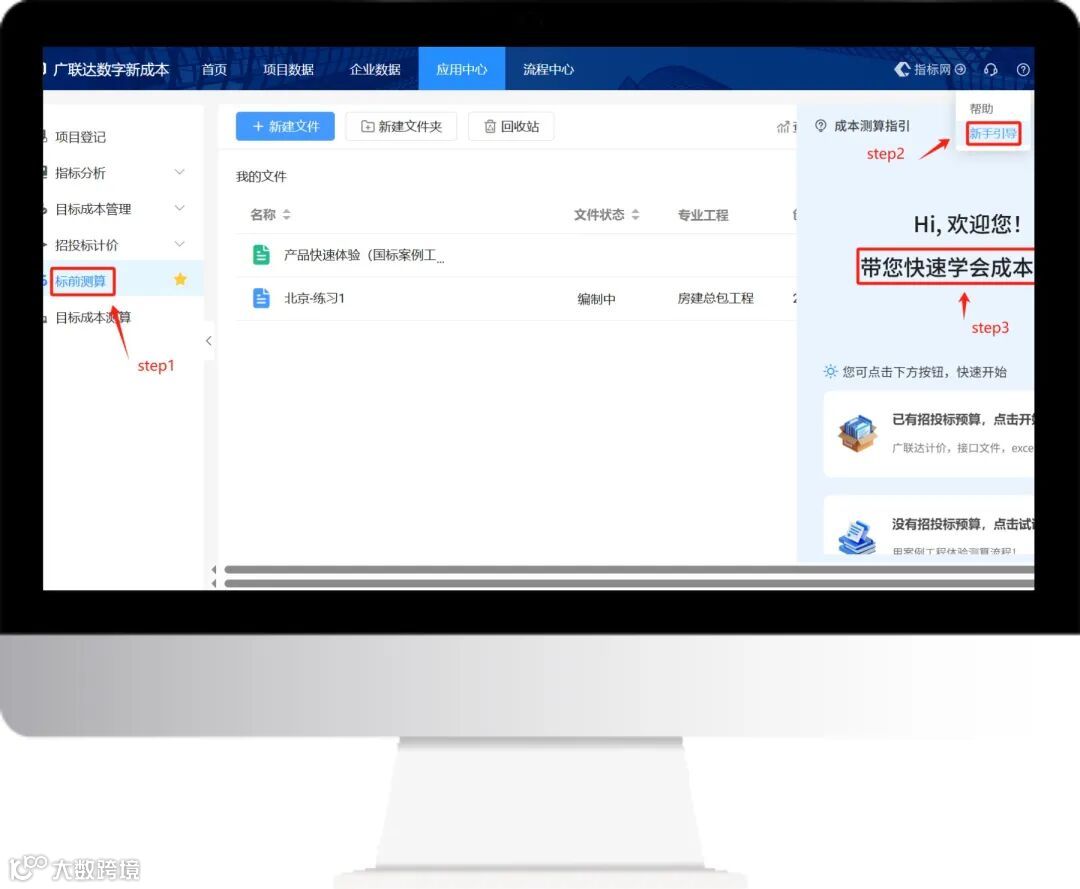Image resolution: width=1080 pixels, height=889 pixels.
Task: Click the 成本测算指引 question icon
Action: [820, 126]
